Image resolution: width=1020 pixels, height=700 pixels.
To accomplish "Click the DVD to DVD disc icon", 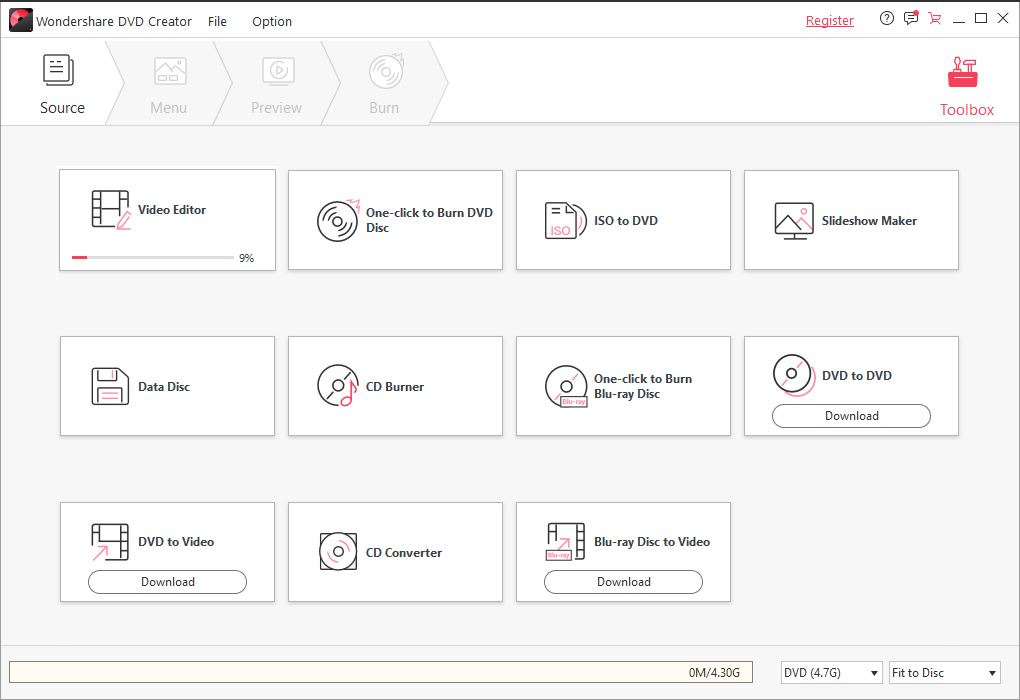I will [794, 375].
